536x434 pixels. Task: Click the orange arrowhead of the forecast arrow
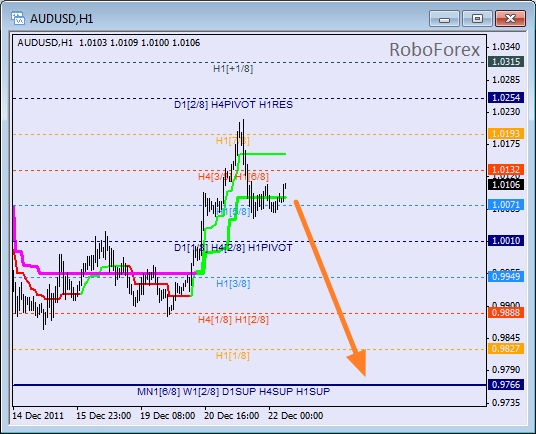pos(358,362)
